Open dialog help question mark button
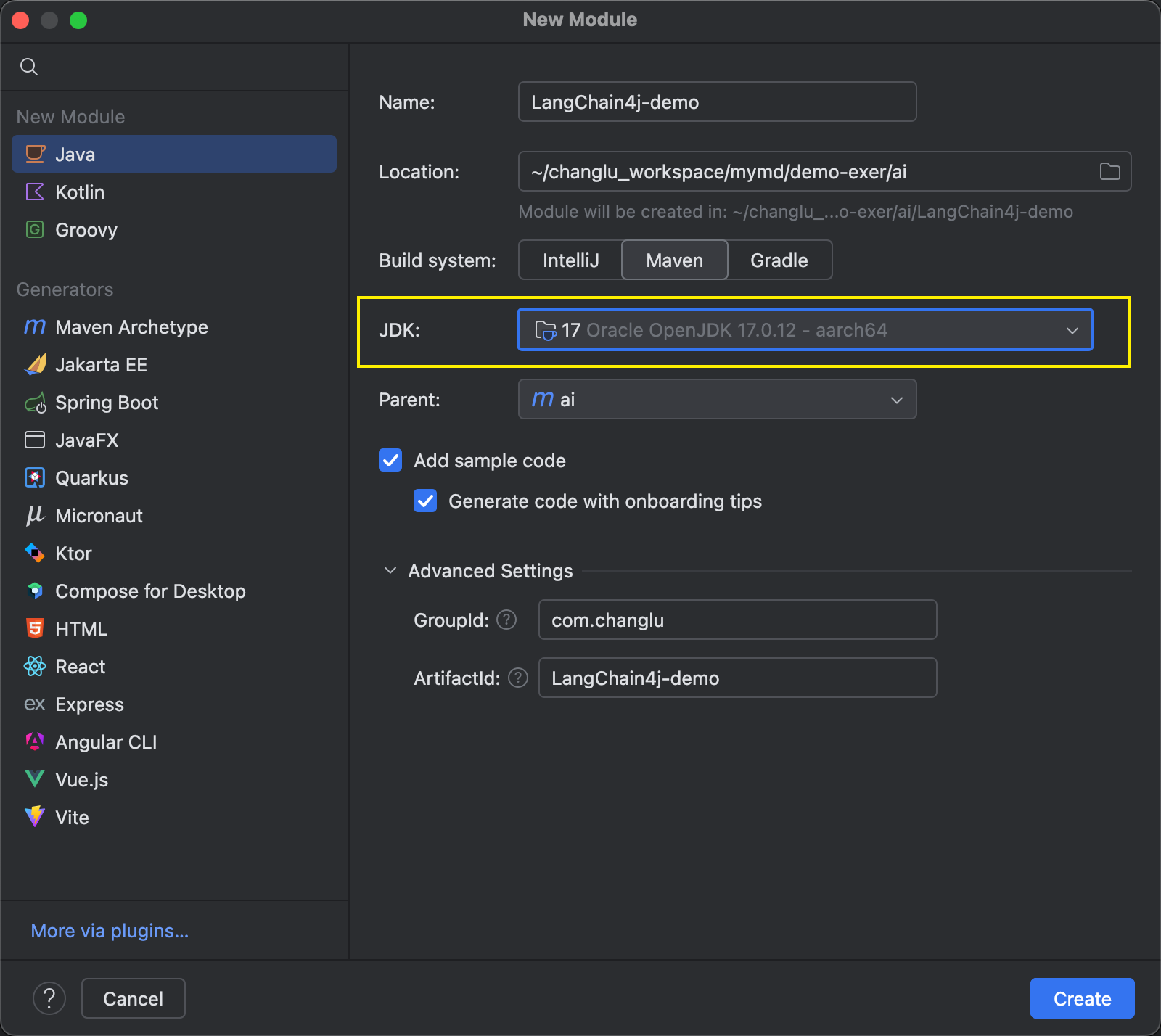Viewport: 1161px width, 1036px height. [x=49, y=998]
